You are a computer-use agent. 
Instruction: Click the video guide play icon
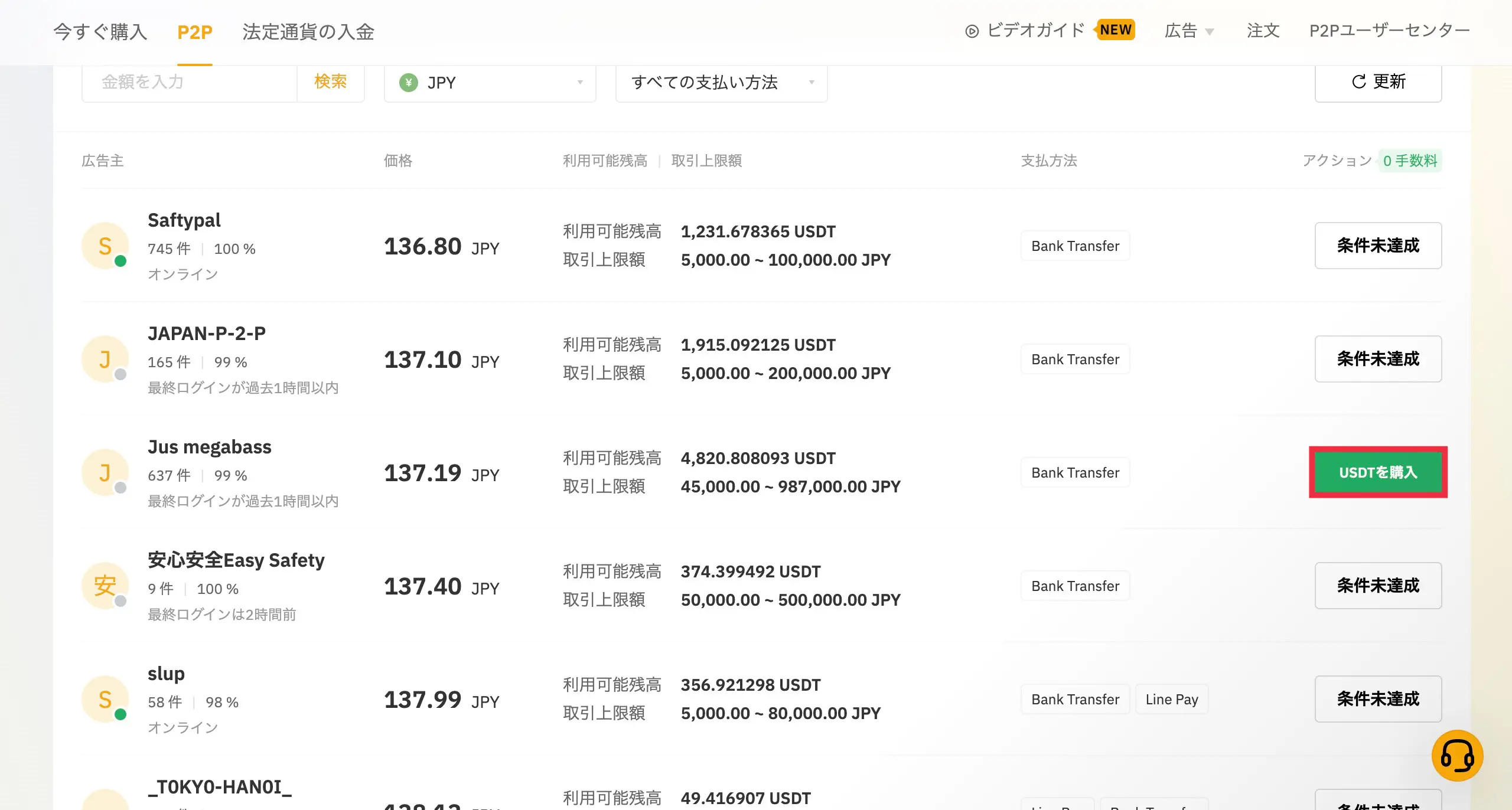pyautogui.click(x=972, y=31)
